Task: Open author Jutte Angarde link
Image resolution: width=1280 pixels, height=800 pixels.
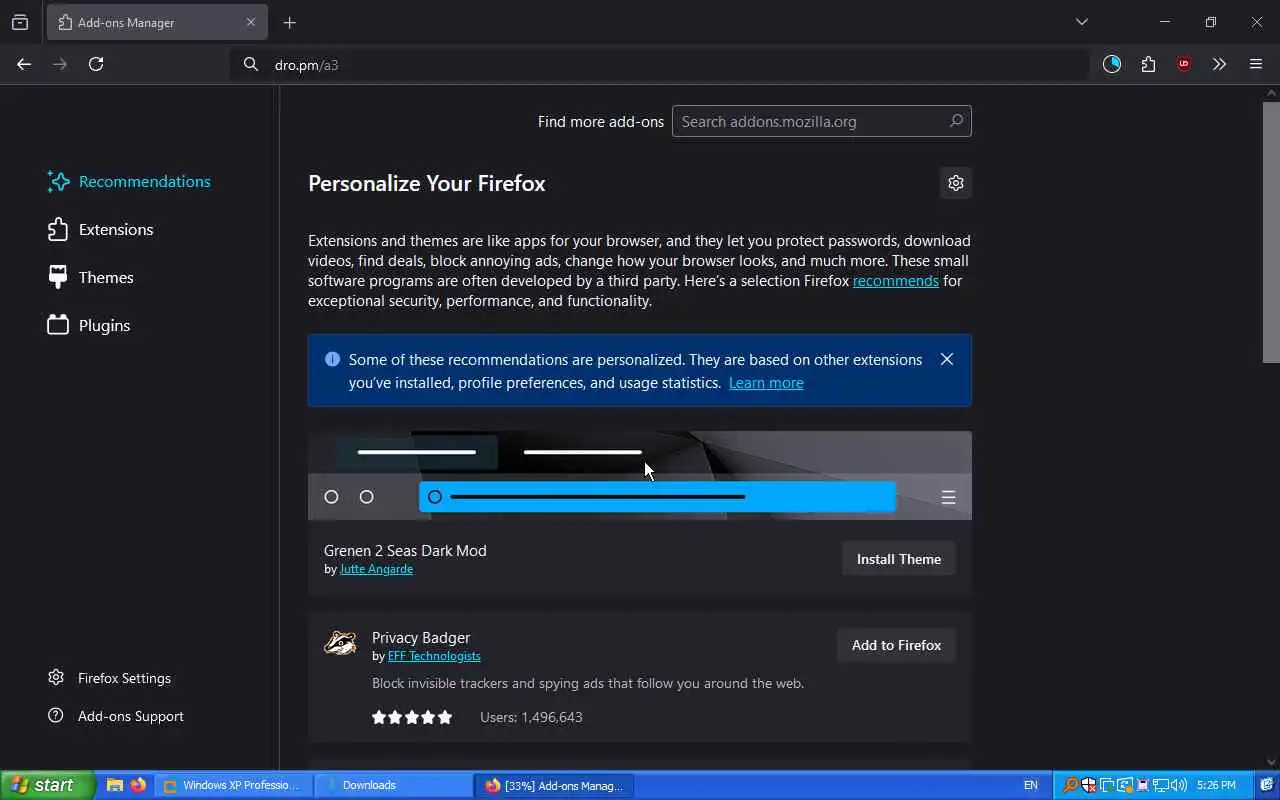Action: click(x=376, y=569)
